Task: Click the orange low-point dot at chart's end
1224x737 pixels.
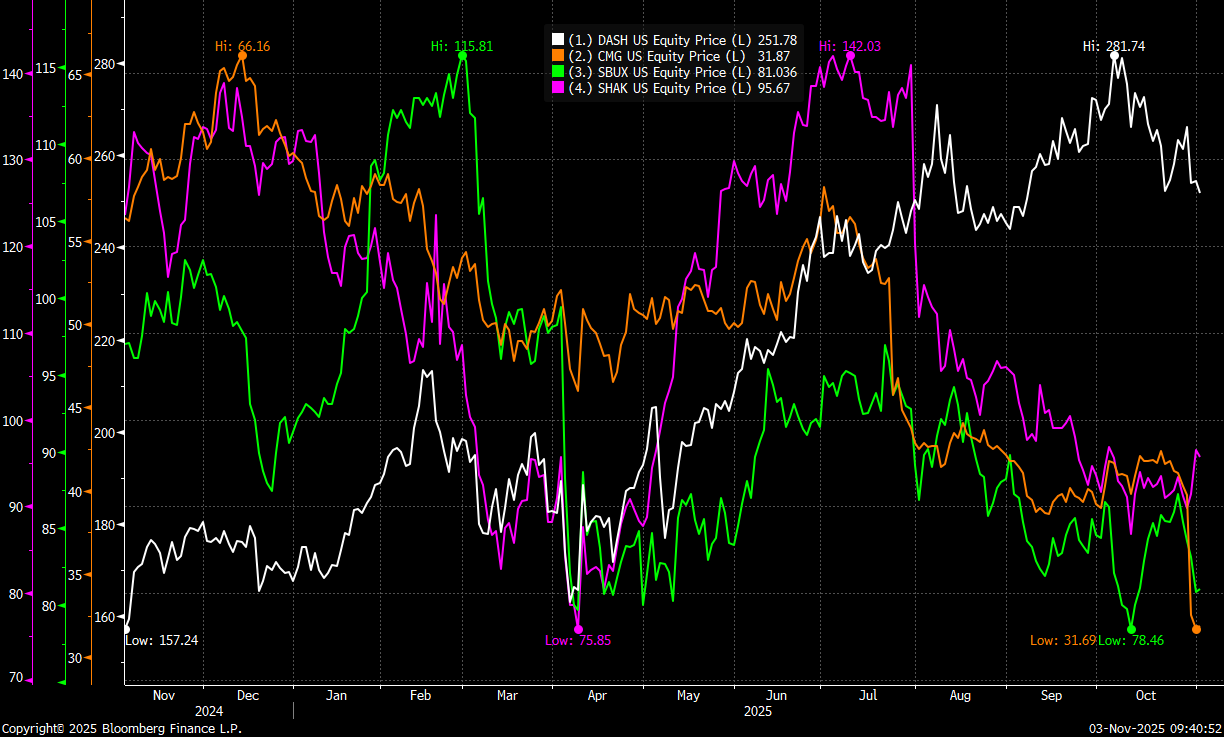Action: [1196, 629]
